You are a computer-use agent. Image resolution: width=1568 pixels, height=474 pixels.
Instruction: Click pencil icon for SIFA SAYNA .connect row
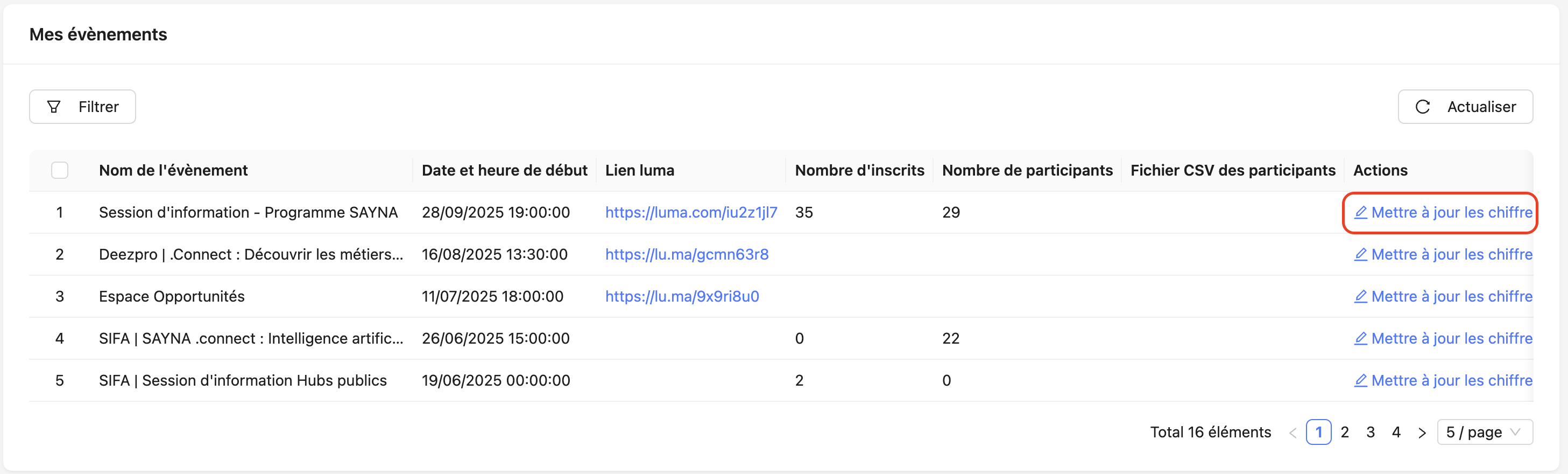(x=1360, y=338)
